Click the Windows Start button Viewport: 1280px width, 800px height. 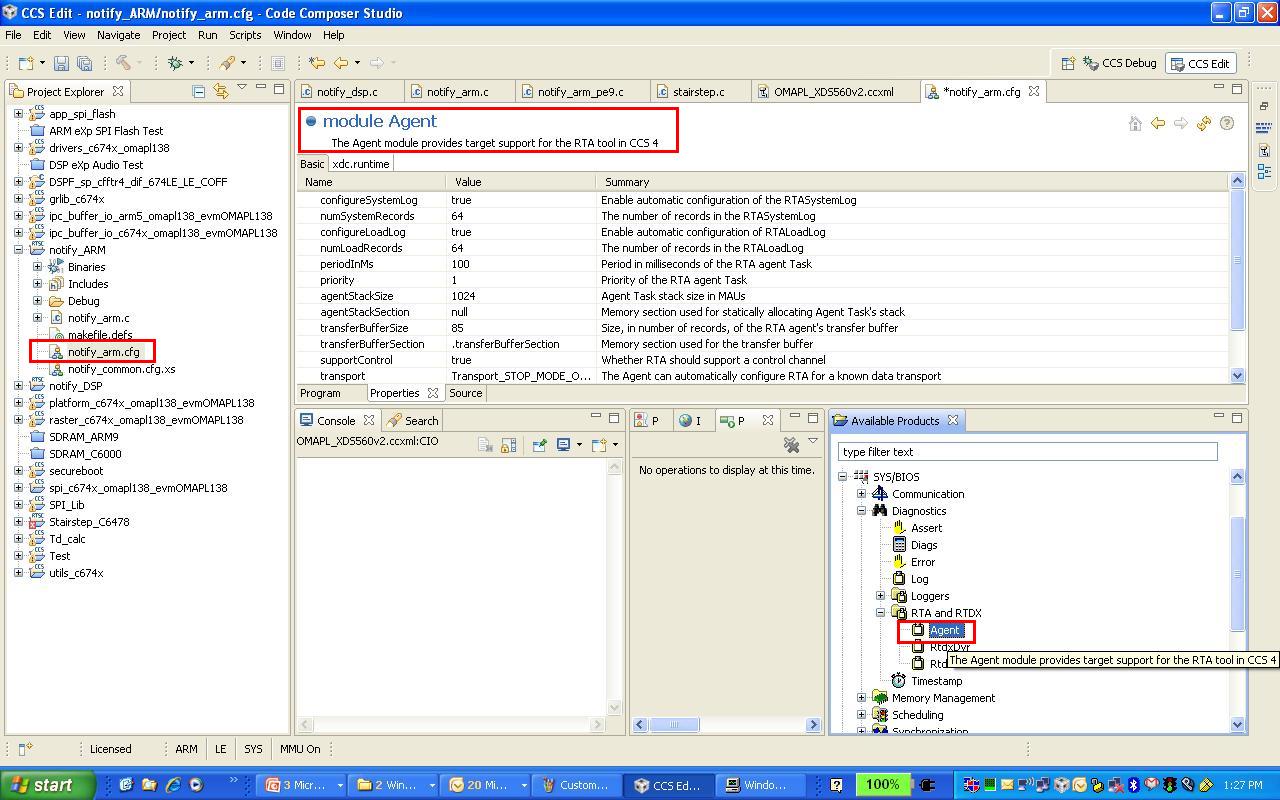[47, 785]
